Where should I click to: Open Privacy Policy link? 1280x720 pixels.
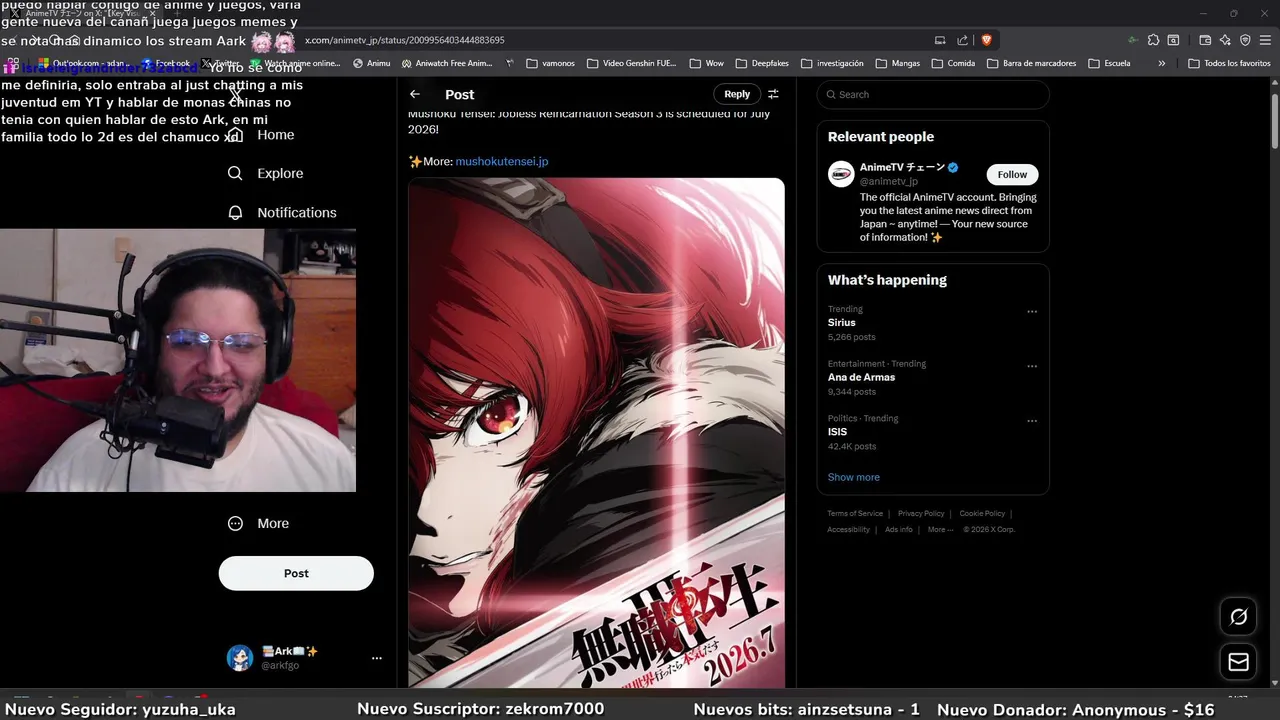coord(921,514)
